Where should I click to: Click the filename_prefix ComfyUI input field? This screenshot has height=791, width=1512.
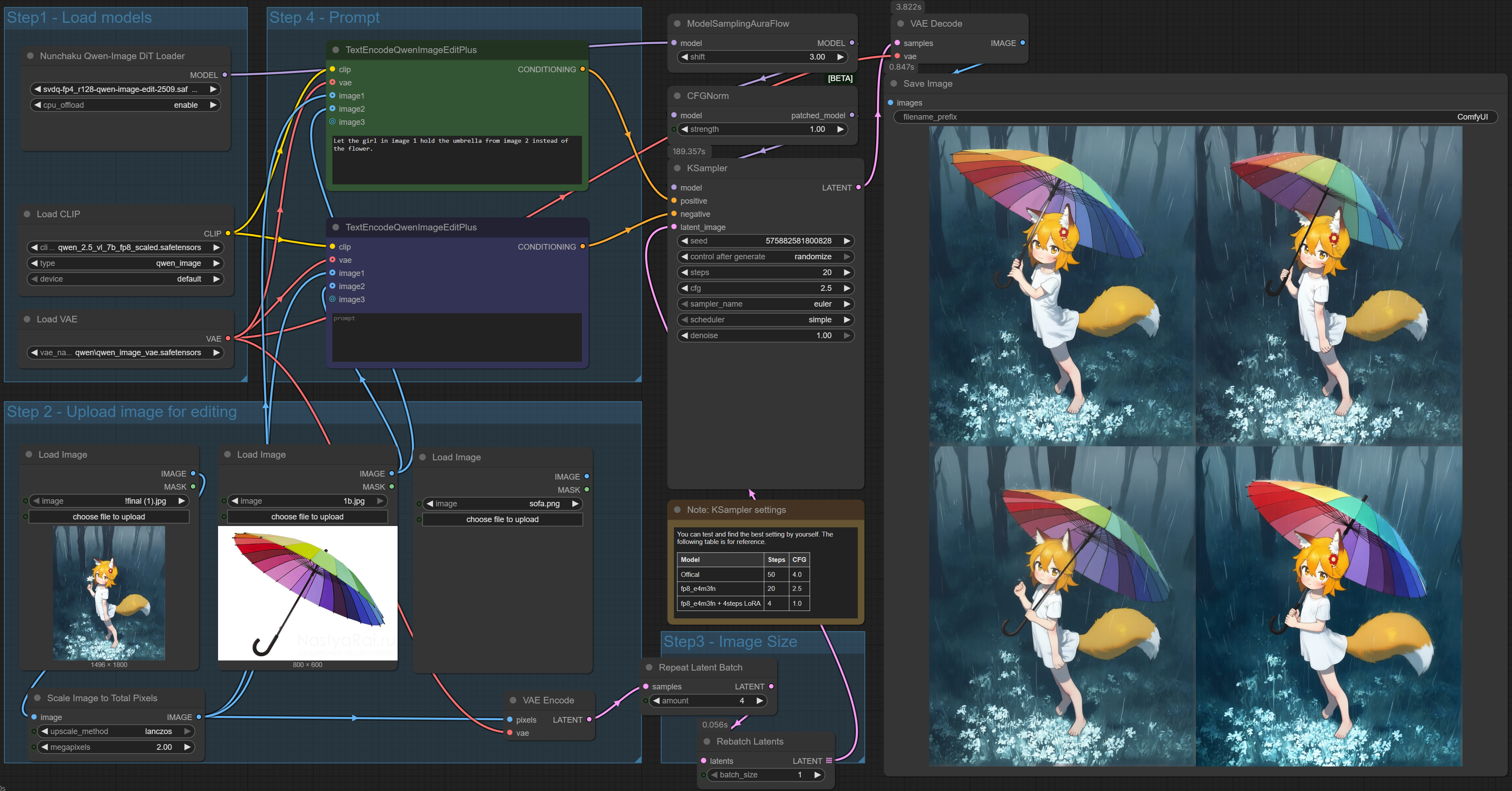tap(1195, 117)
